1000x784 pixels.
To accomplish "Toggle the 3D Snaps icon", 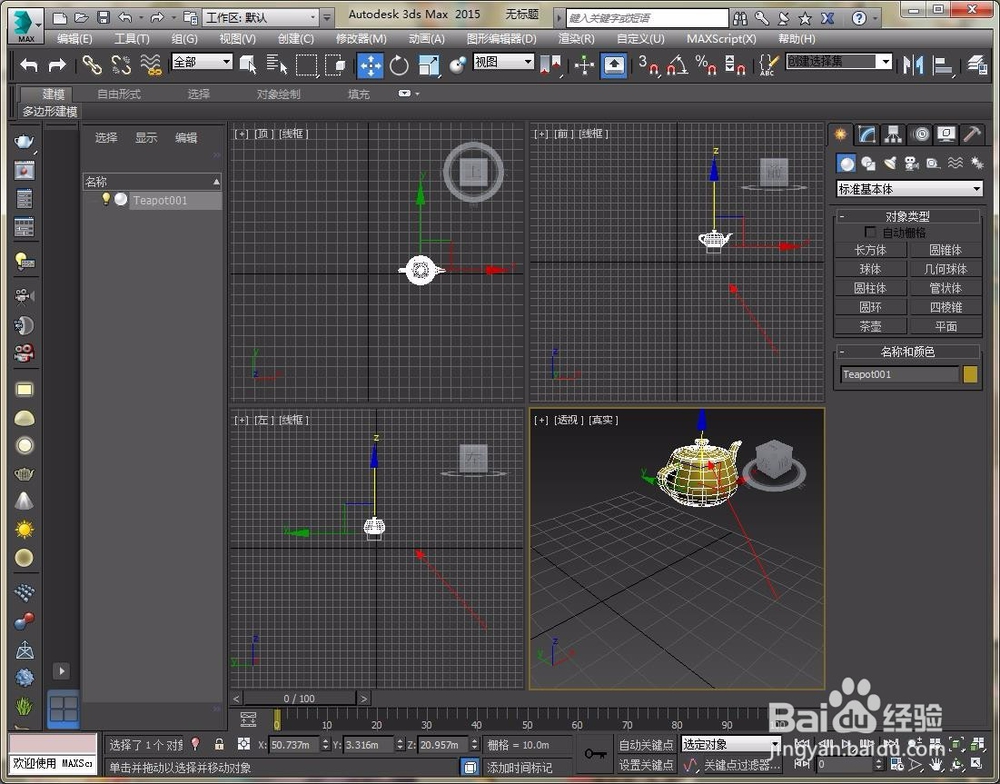I will (x=648, y=65).
